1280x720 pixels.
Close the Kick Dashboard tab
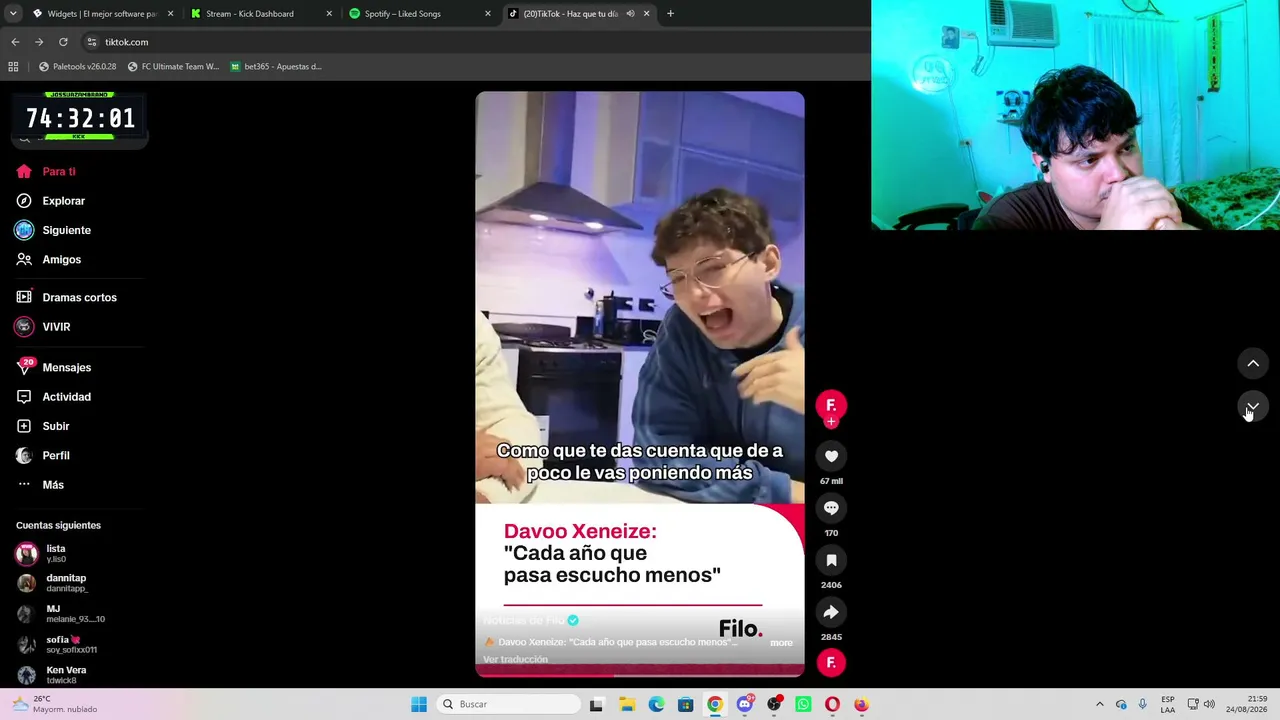(329, 14)
